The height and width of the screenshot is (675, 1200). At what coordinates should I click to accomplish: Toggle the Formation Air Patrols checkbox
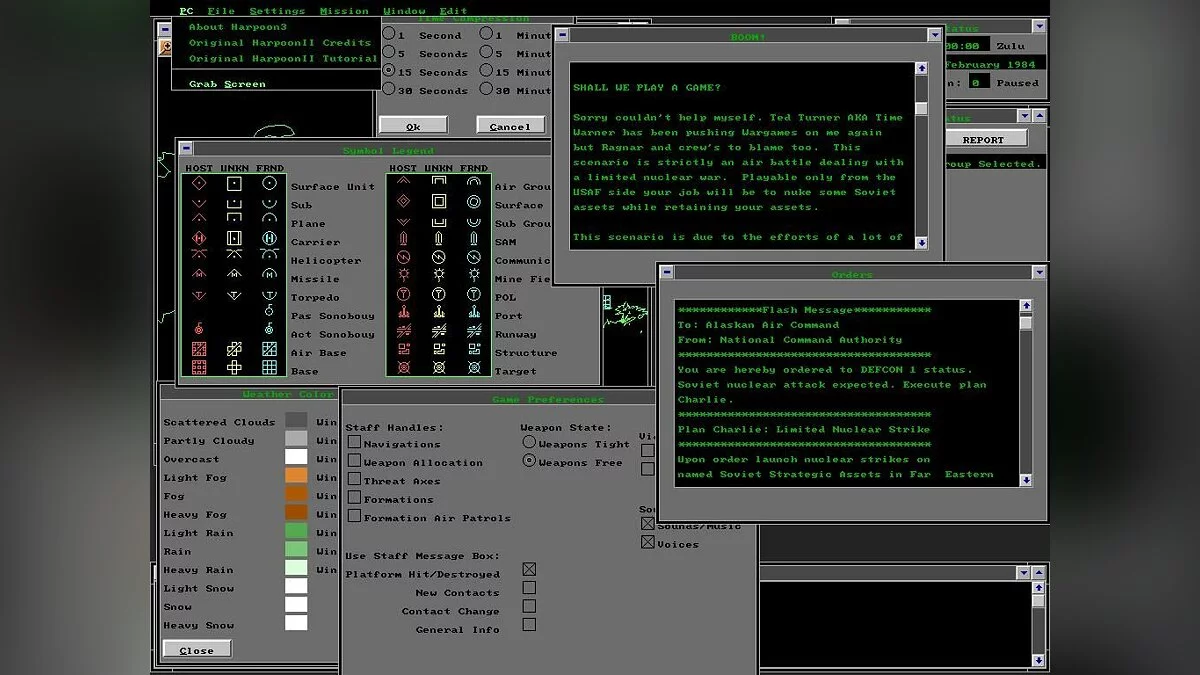point(354,516)
